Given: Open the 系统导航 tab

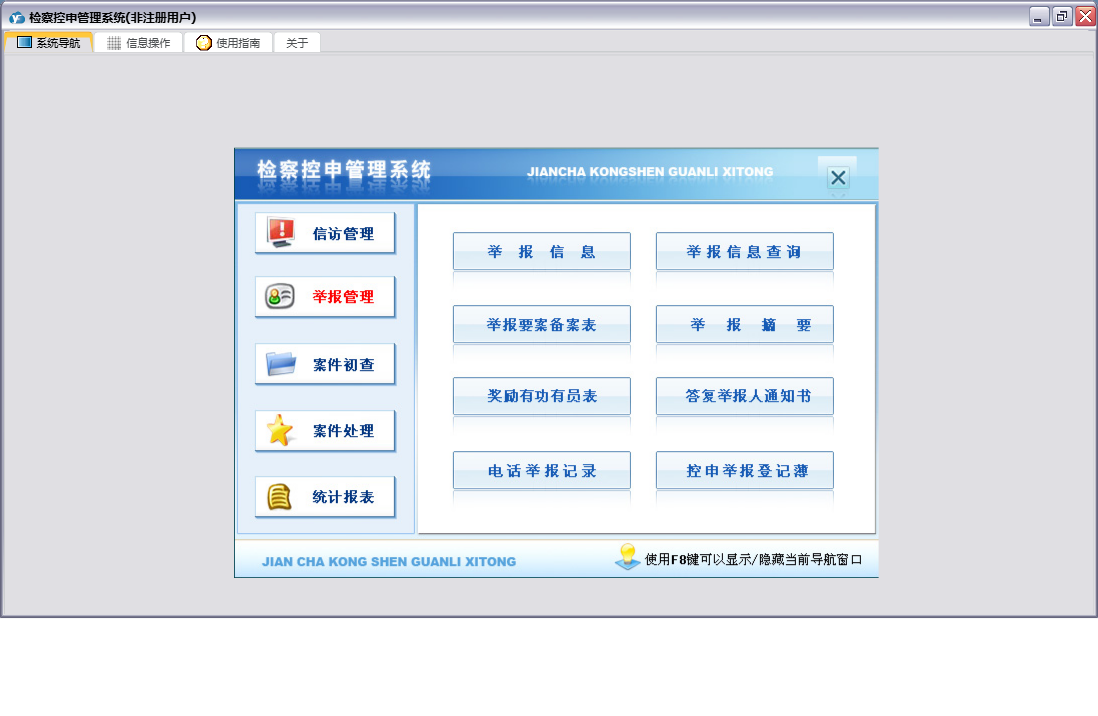Looking at the screenshot, I should click(x=48, y=43).
